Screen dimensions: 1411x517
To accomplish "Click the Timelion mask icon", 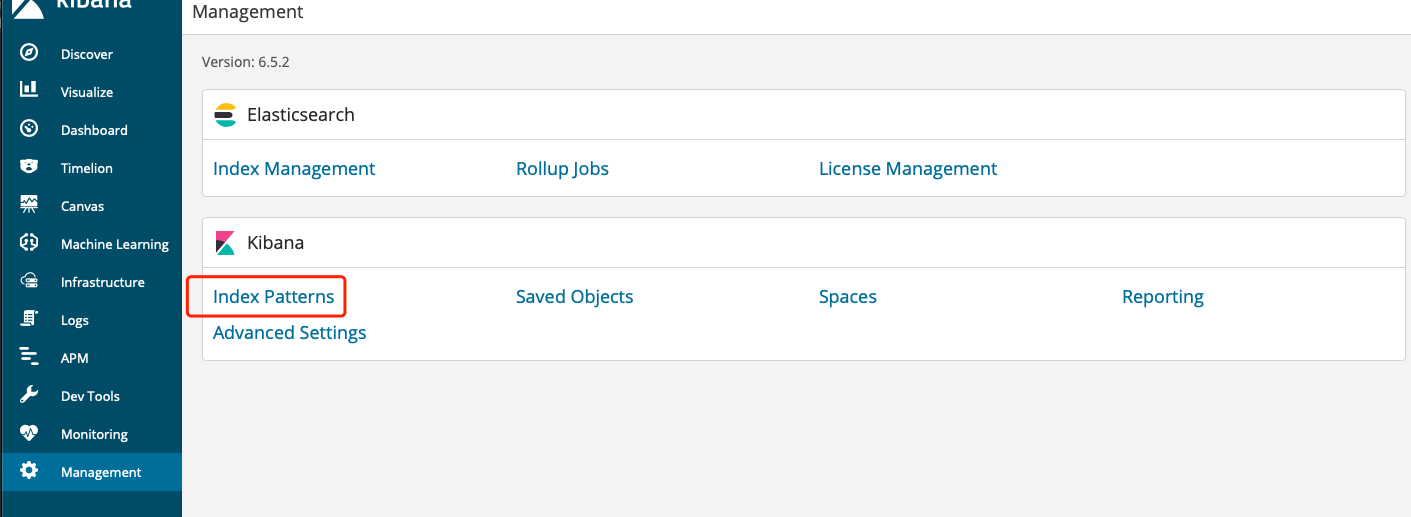I will [x=29, y=167].
